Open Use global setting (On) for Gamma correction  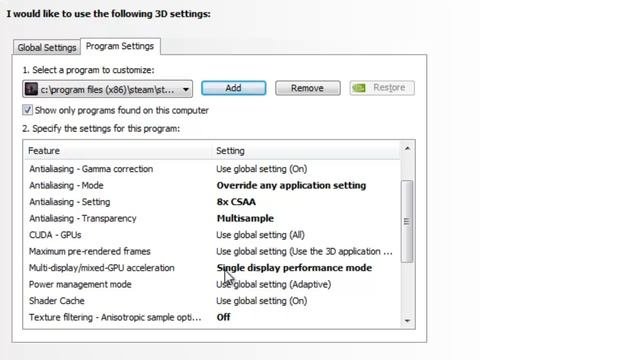[262, 169]
